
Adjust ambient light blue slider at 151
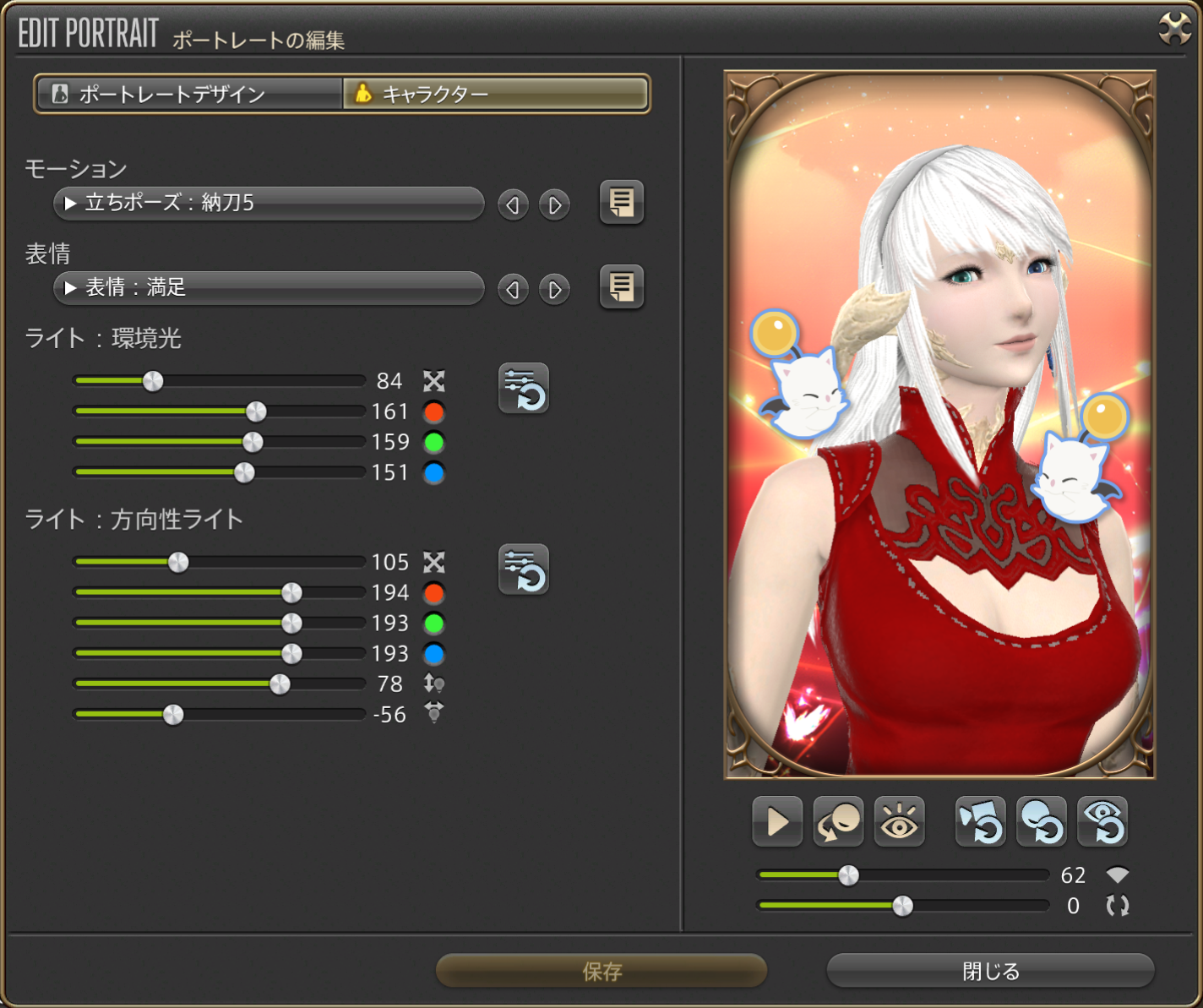click(220, 472)
